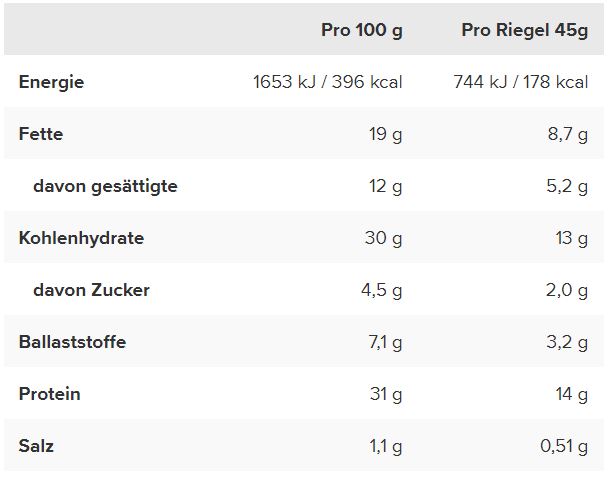Click the 31 g protein value
Image resolution: width=612 pixels, height=494 pixels.
tap(385, 394)
